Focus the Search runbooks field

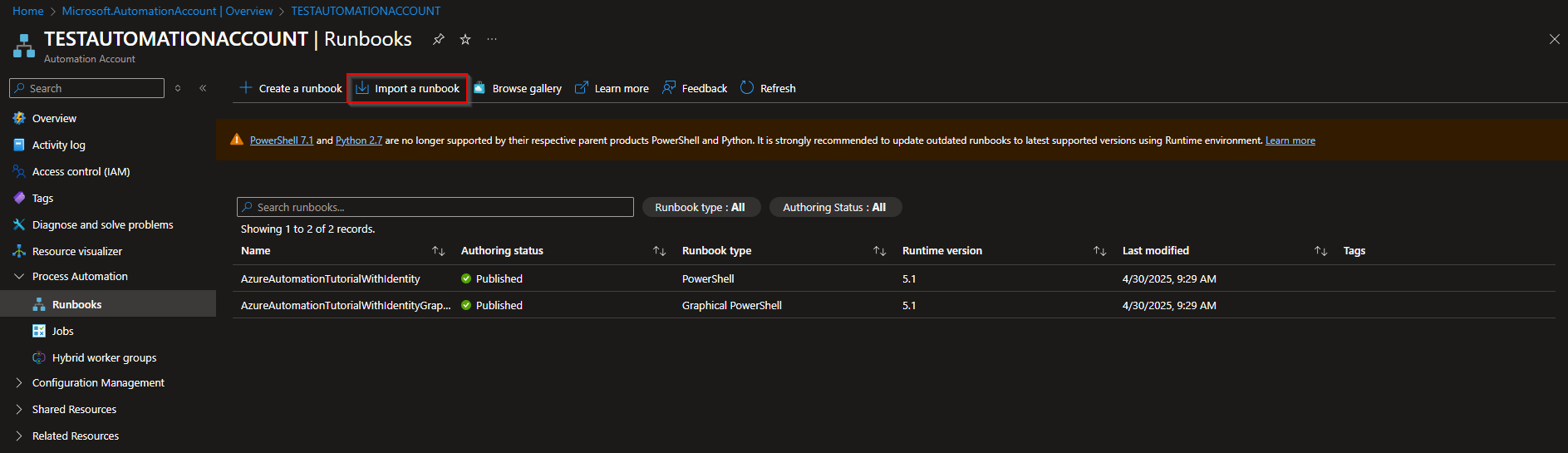(x=435, y=207)
